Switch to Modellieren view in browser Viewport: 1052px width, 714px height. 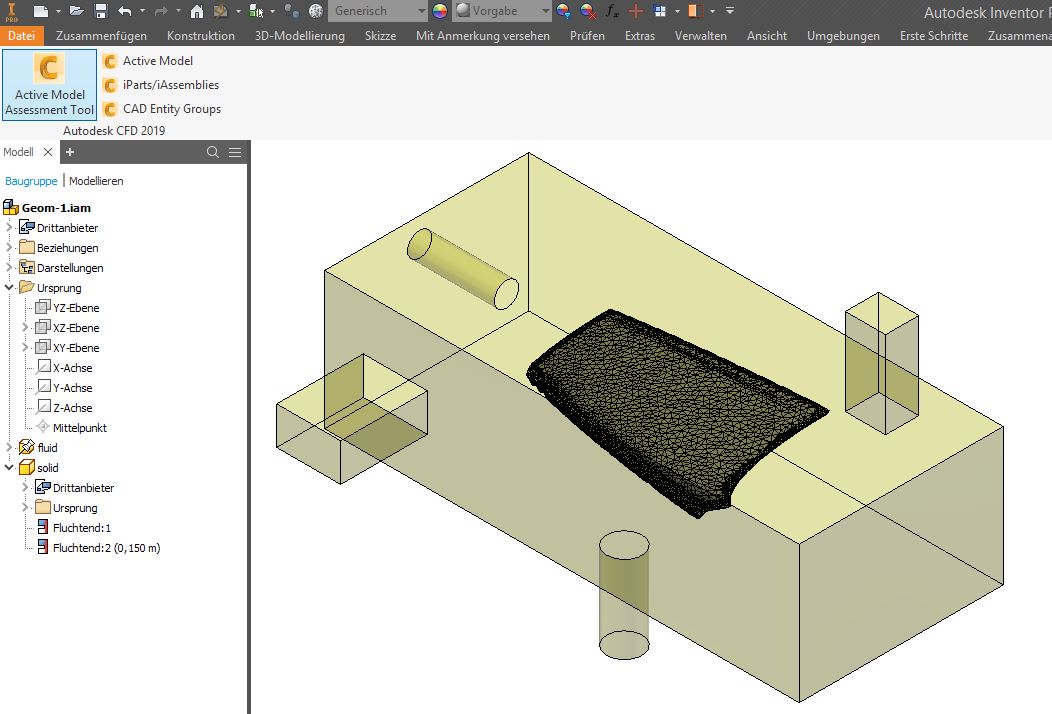click(96, 181)
